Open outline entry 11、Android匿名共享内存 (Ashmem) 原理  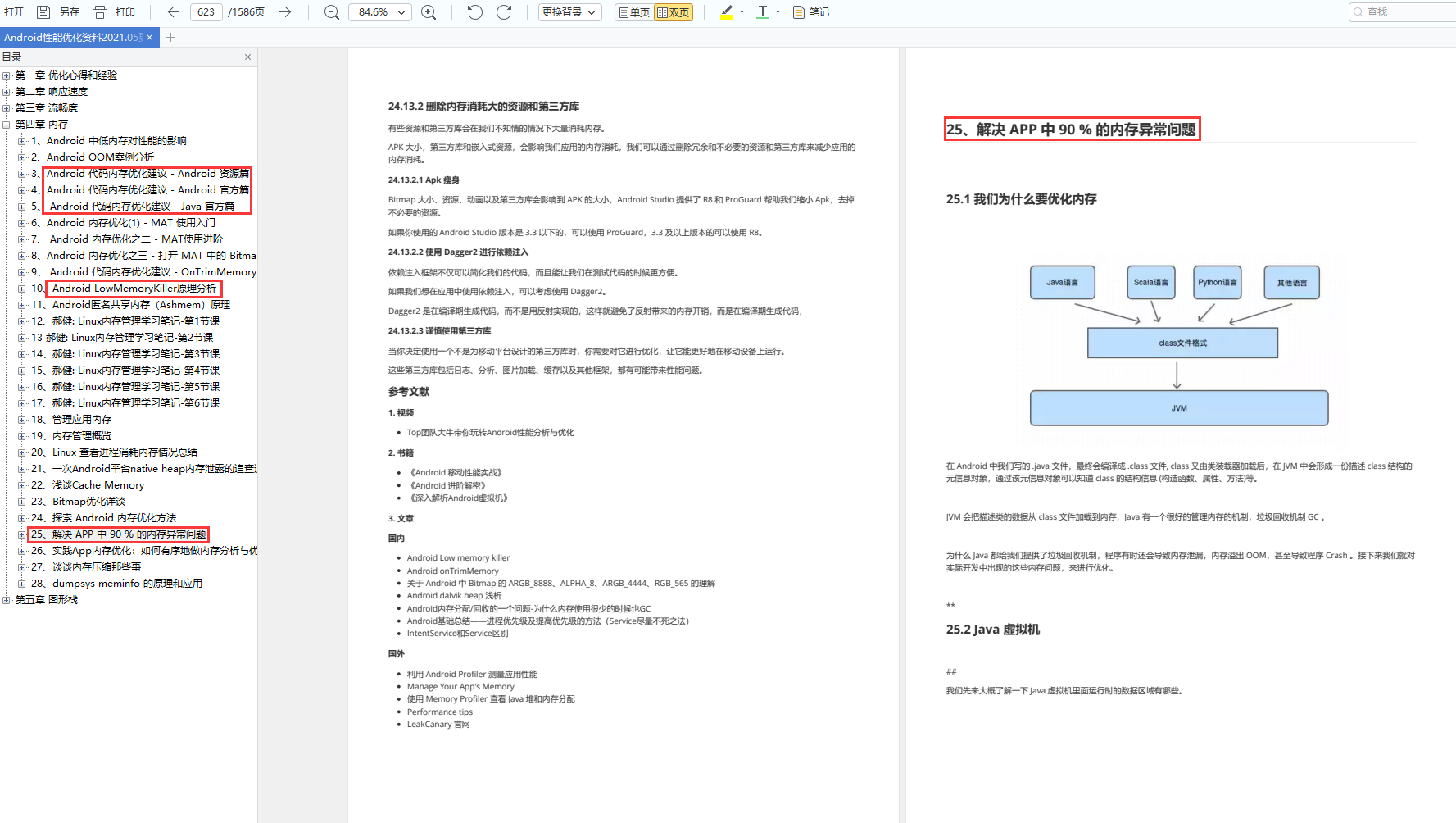130,305
